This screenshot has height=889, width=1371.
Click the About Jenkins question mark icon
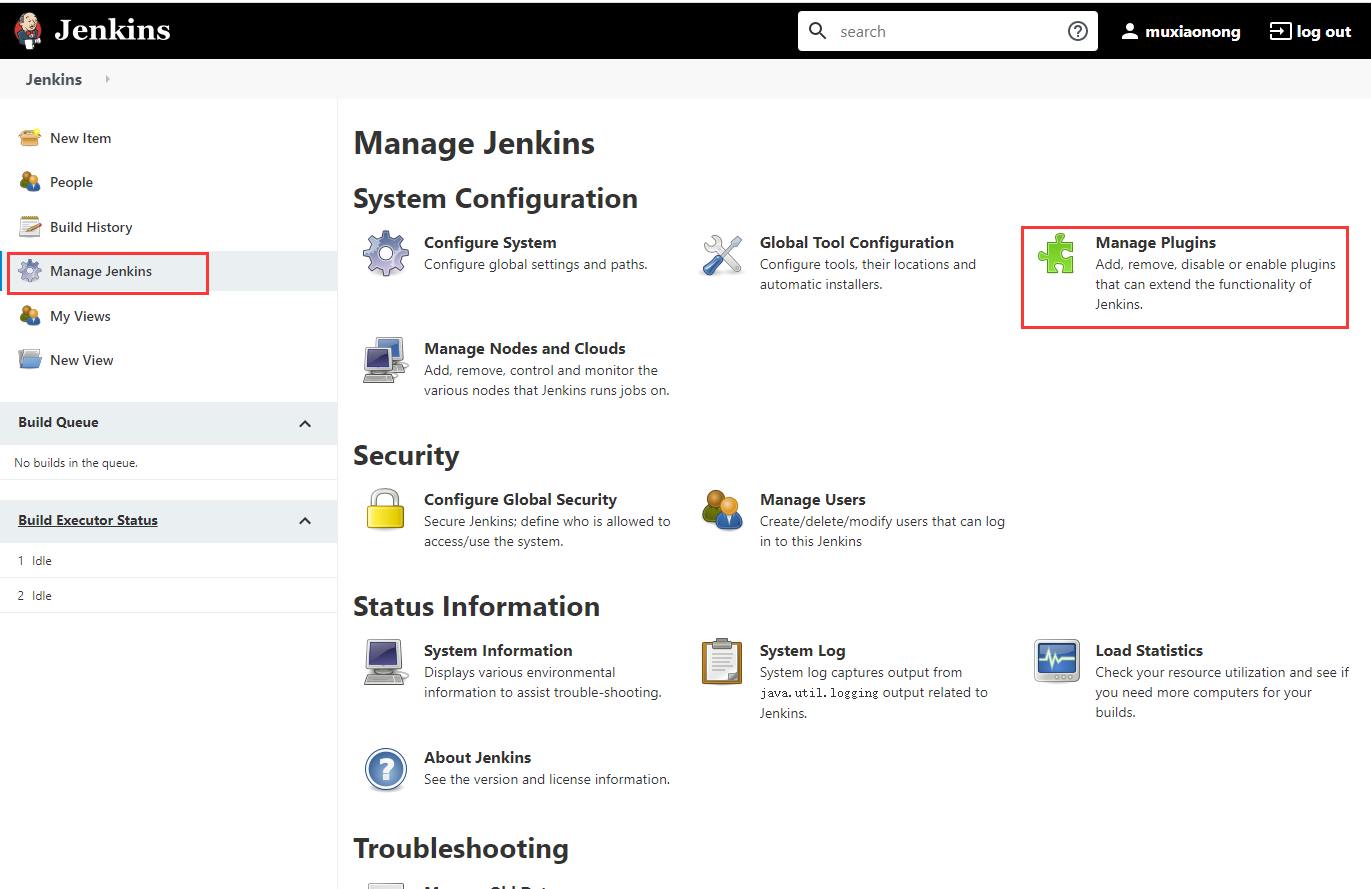coord(386,769)
